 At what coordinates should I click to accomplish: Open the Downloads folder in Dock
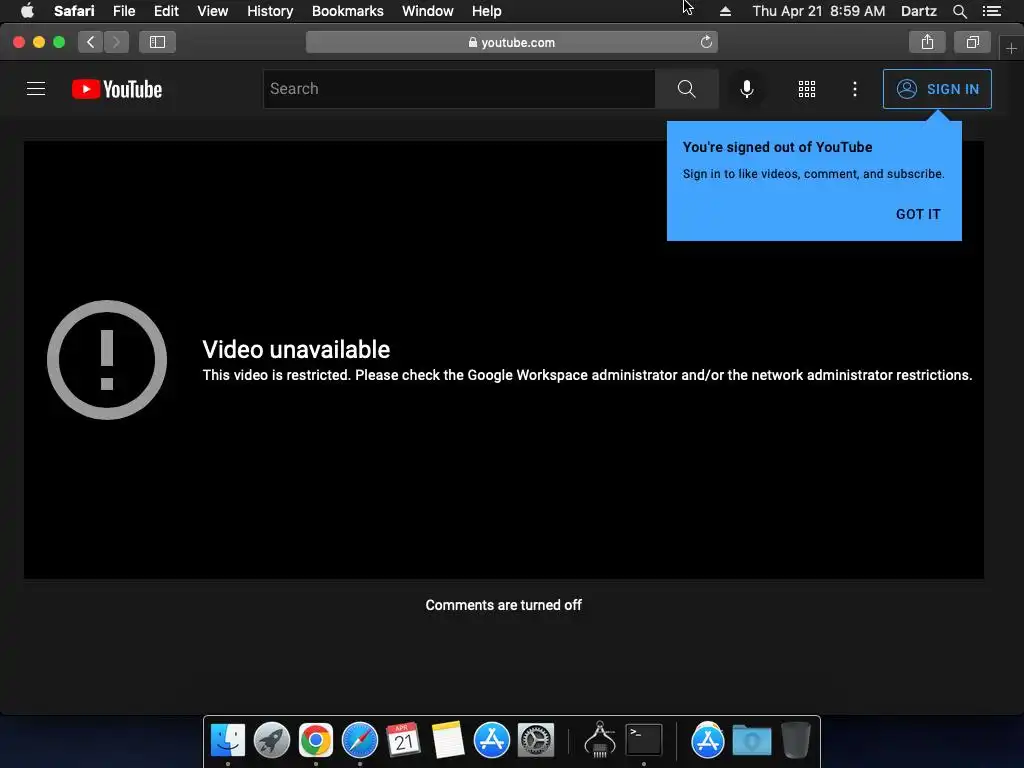click(752, 740)
